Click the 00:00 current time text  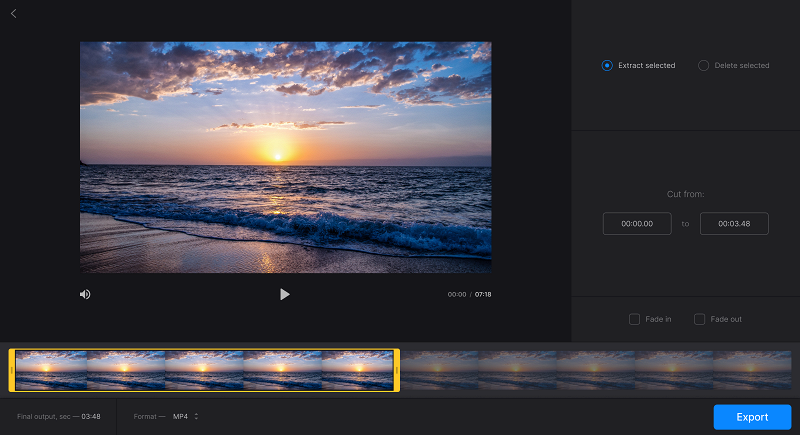[457, 294]
